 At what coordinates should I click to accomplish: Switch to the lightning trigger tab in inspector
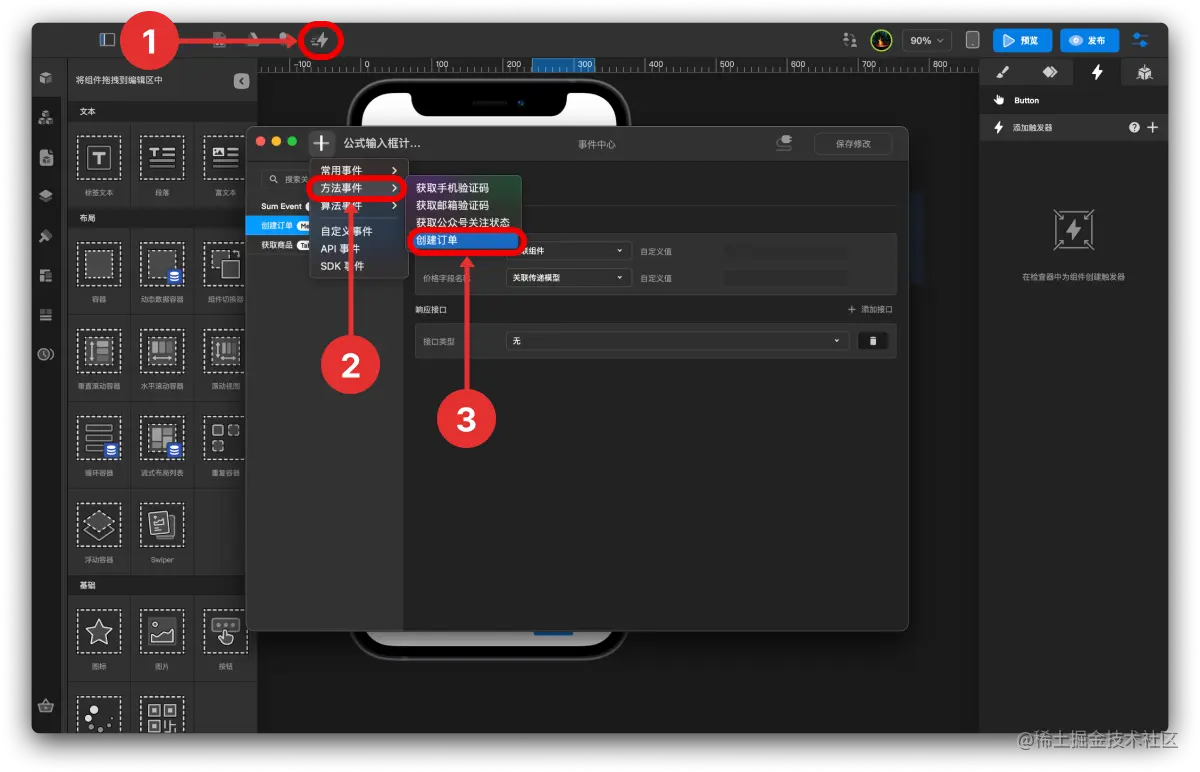pyautogui.click(x=1097, y=72)
